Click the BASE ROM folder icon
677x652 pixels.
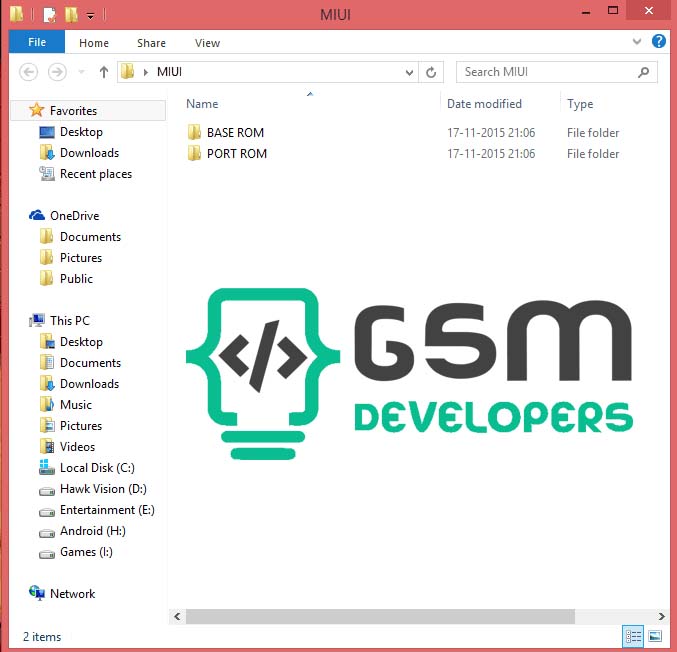tap(194, 132)
